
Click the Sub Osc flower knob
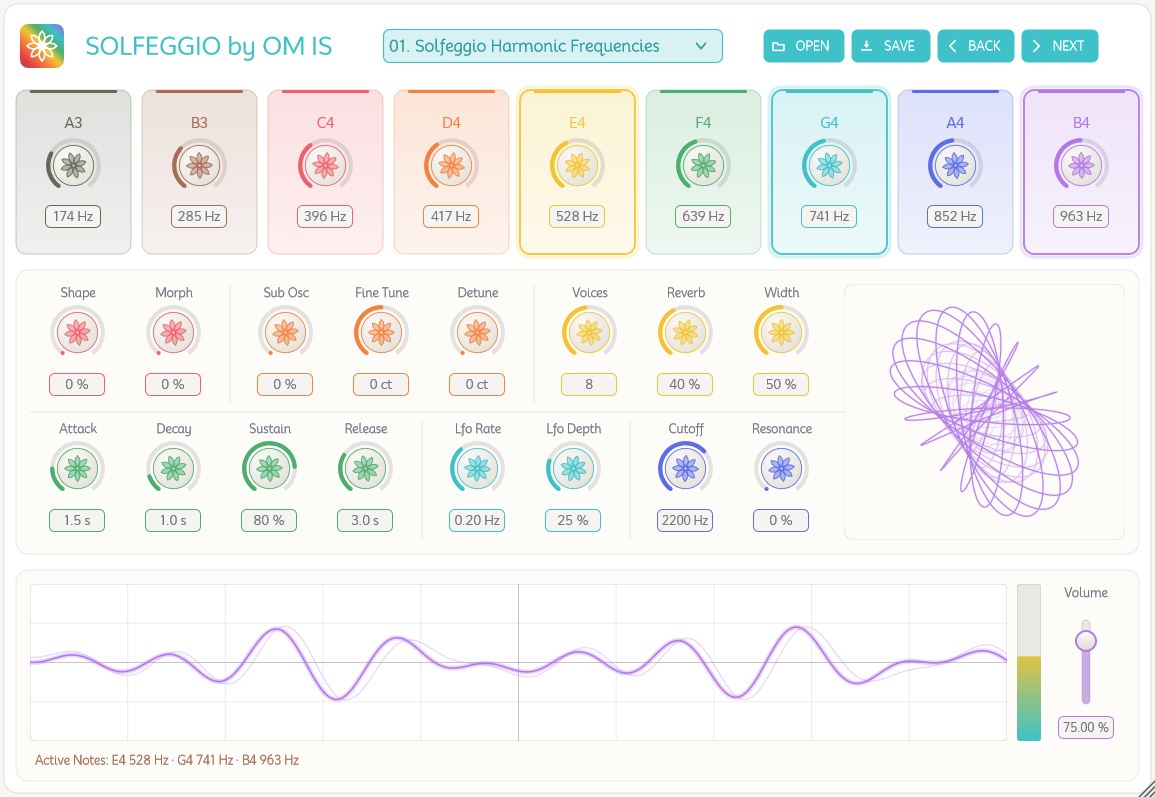click(x=285, y=333)
